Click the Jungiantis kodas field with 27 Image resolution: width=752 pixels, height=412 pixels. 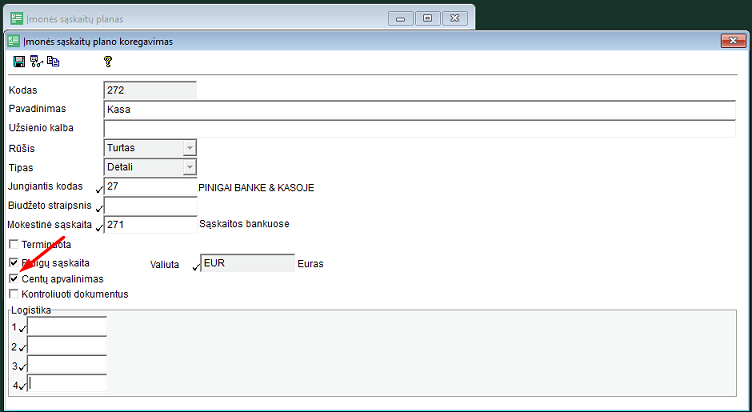151,186
